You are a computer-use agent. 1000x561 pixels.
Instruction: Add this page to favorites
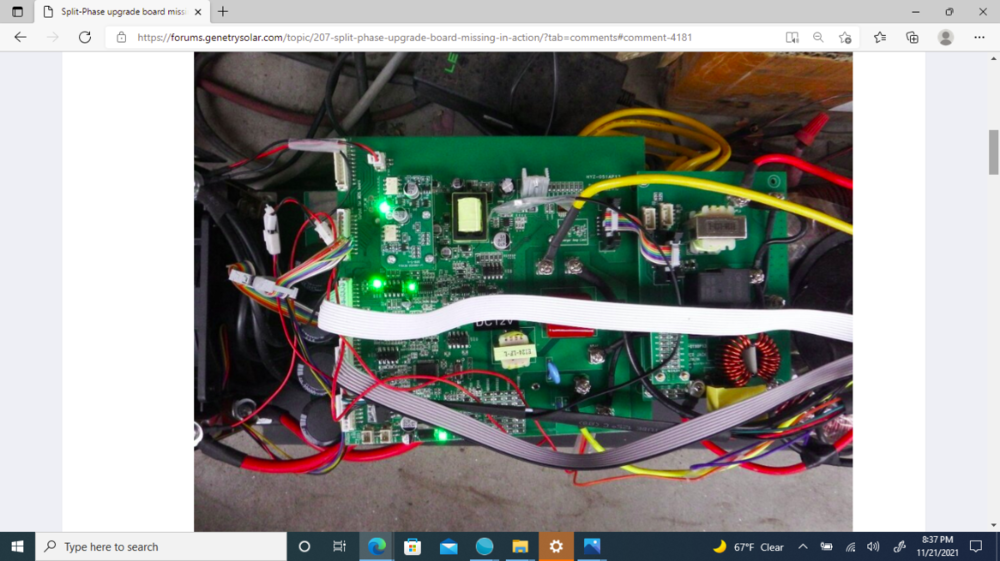coord(845,38)
